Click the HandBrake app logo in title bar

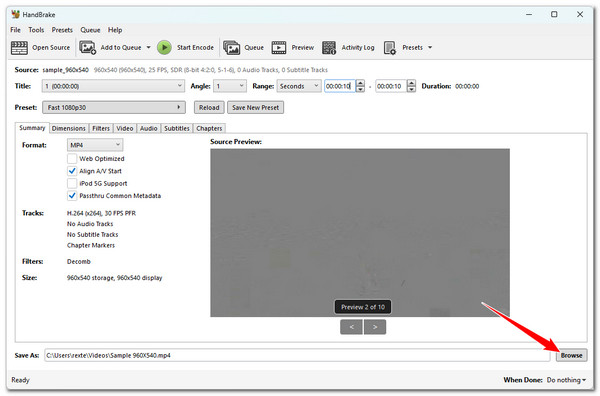tap(15, 15)
